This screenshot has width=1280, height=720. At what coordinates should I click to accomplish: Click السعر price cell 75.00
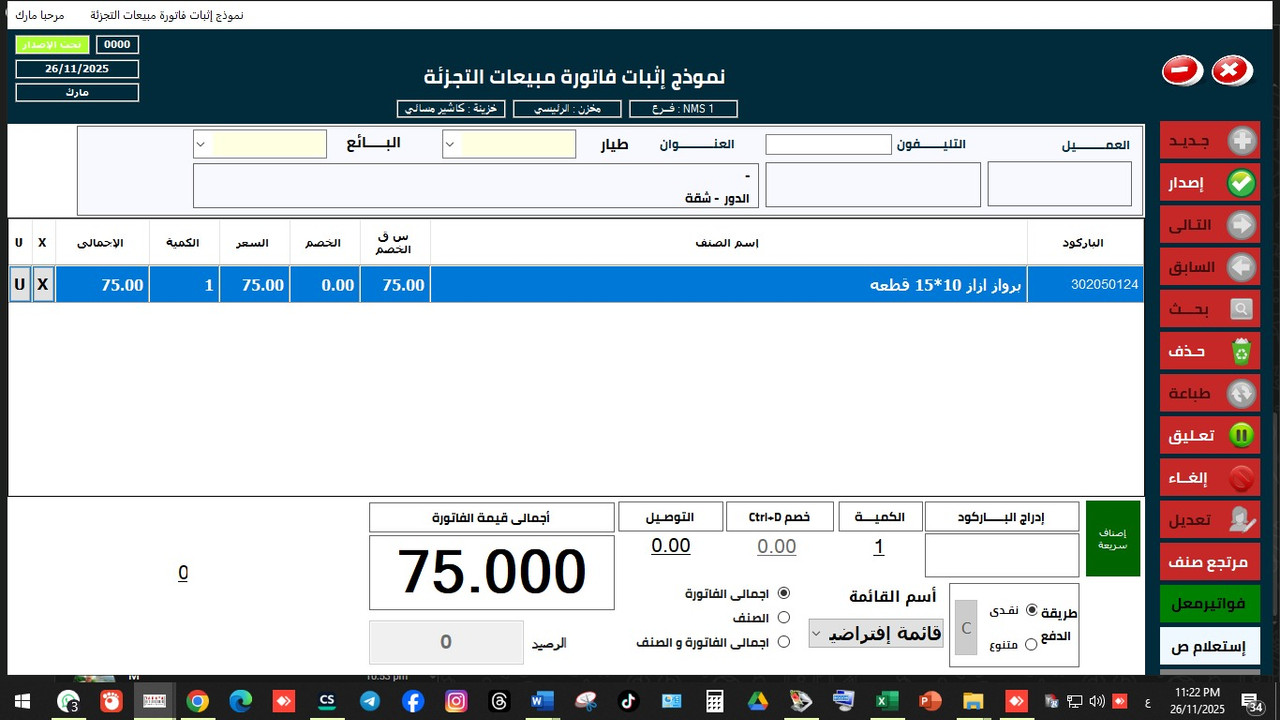tap(255, 285)
